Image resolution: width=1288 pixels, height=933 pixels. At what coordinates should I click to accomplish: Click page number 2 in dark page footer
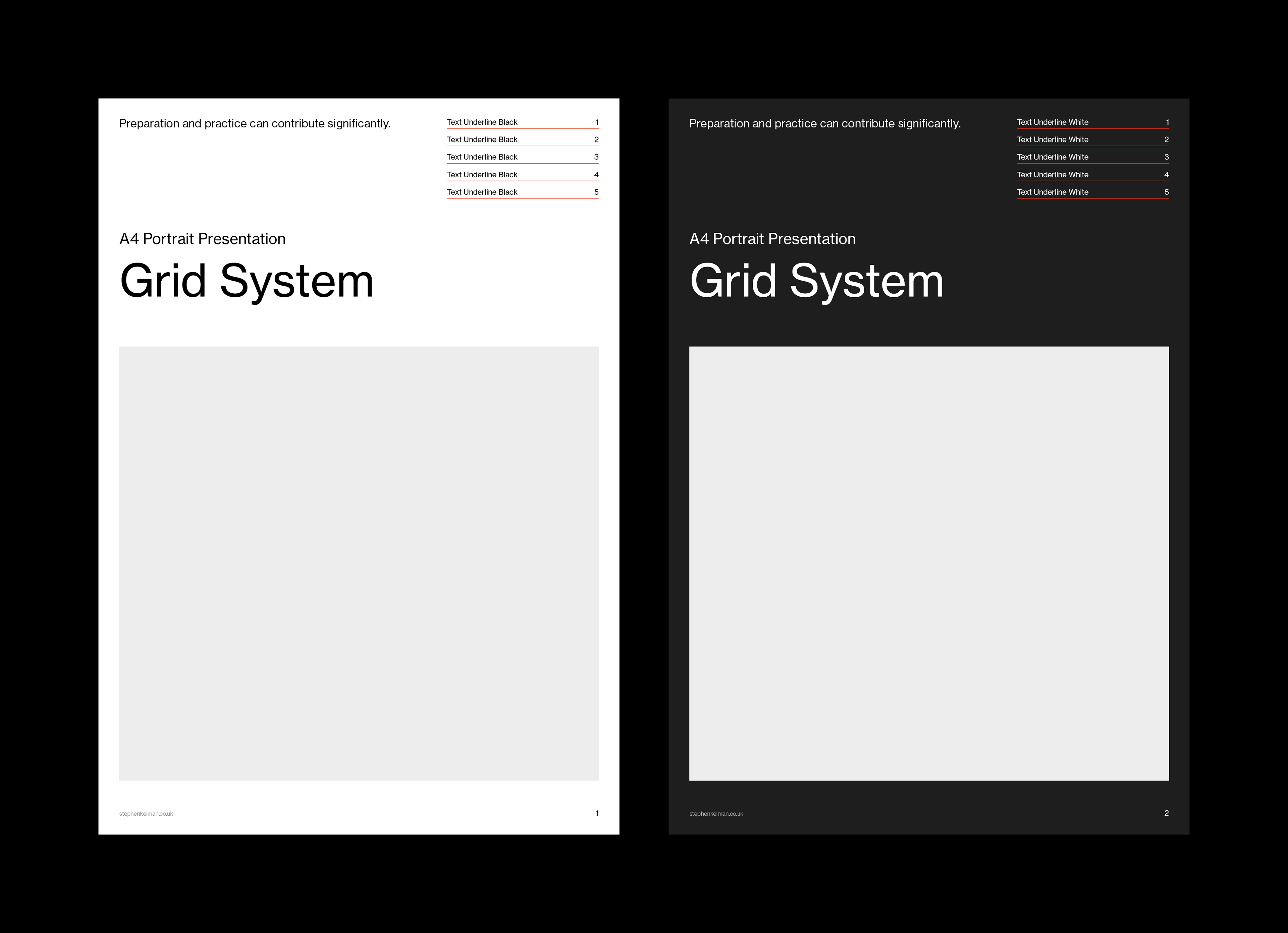tap(1167, 813)
